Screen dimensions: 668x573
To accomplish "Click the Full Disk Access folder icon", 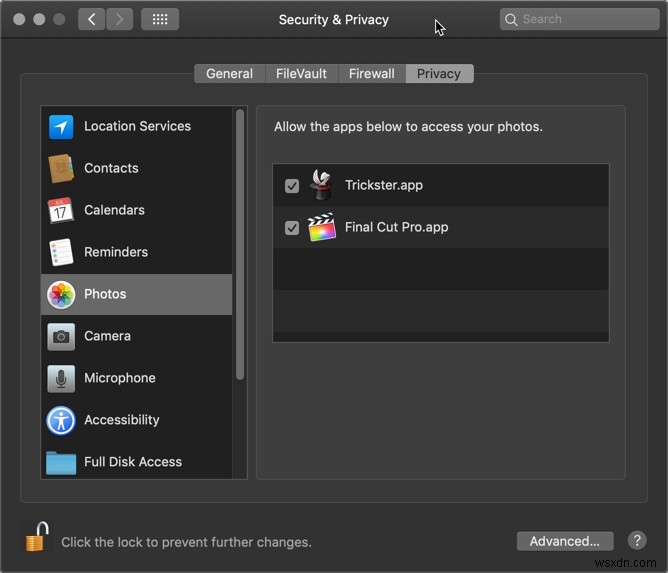I will coord(61,463).
